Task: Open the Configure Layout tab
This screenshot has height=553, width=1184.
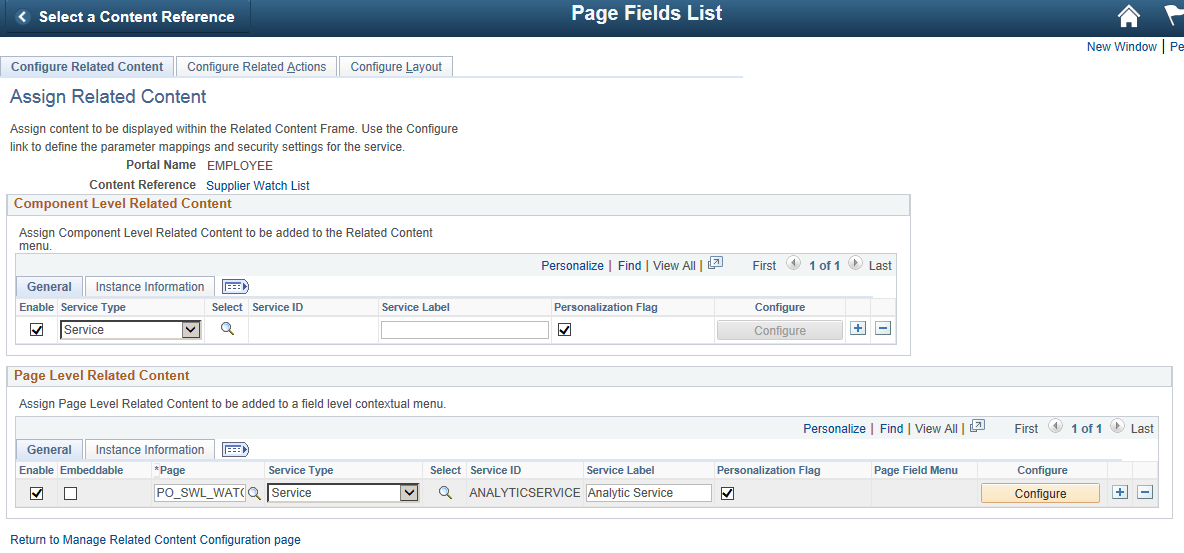Action: (x=396, y=67)
